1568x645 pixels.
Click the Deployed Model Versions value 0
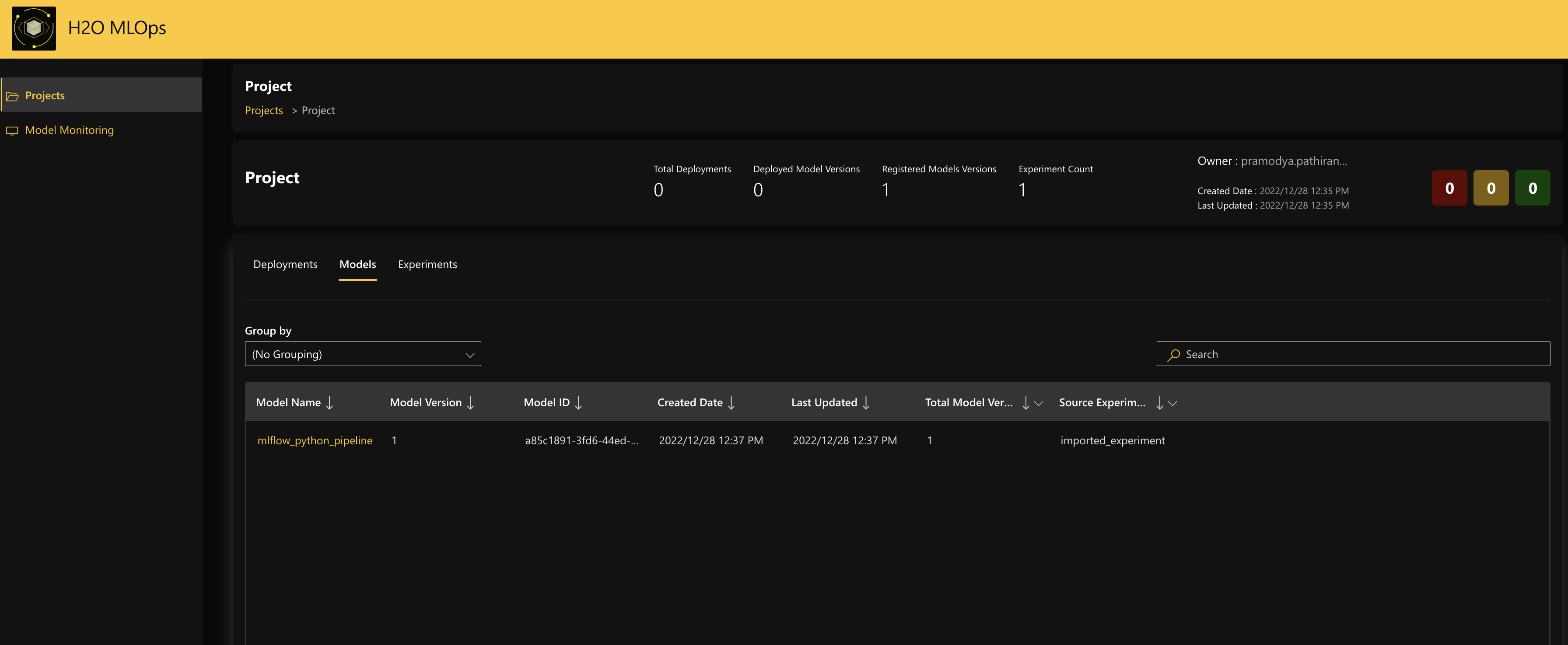[x=758, y=191]
